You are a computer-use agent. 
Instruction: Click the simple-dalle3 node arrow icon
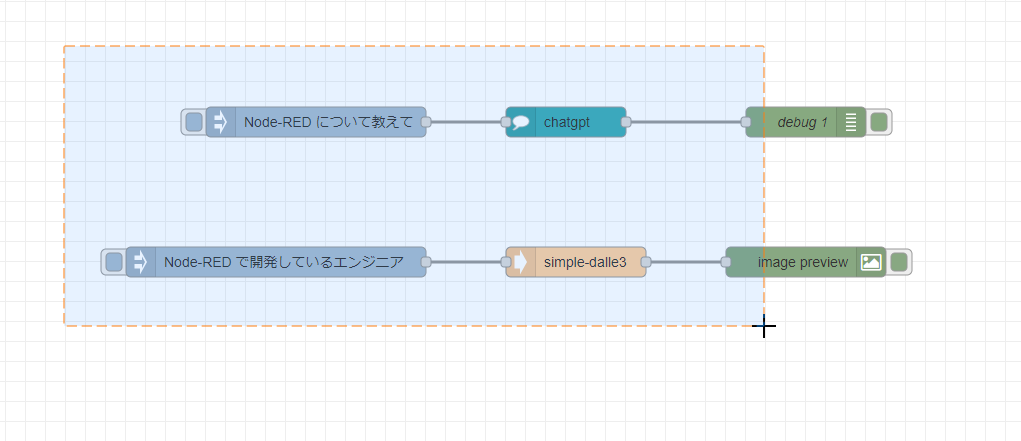tap(521, 262)
